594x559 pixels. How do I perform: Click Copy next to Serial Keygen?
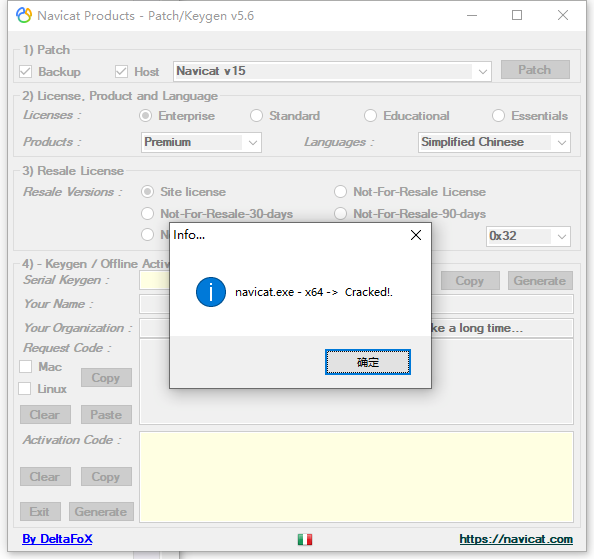tap(470, 281)
